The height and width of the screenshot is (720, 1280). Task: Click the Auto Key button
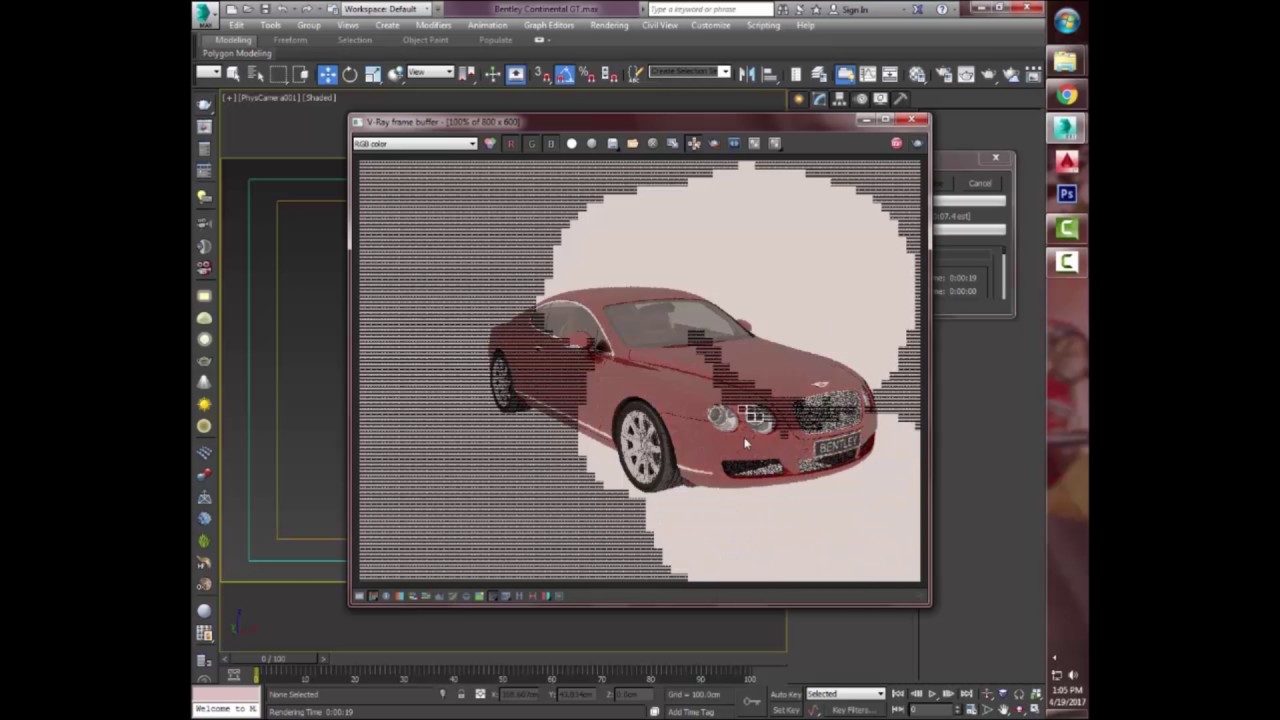pos(785,694)
